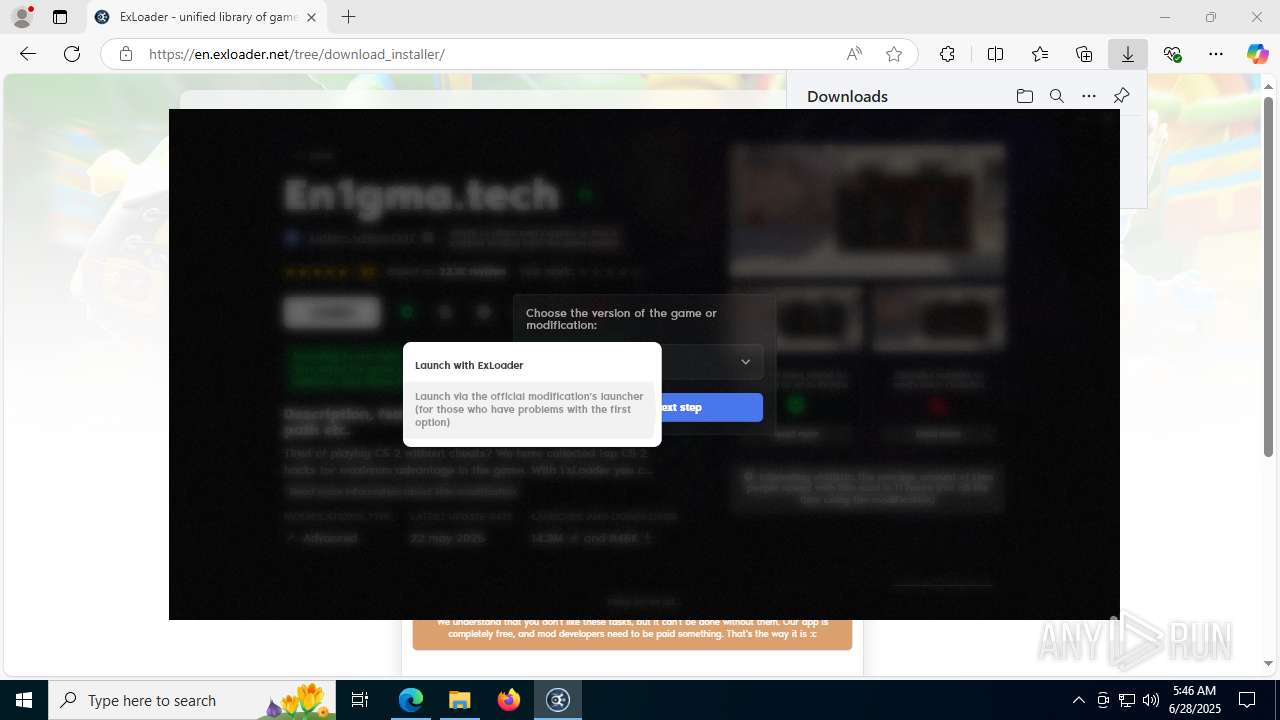Open Browser essentials icon
1280x720 pixels.
point(1172,54)
